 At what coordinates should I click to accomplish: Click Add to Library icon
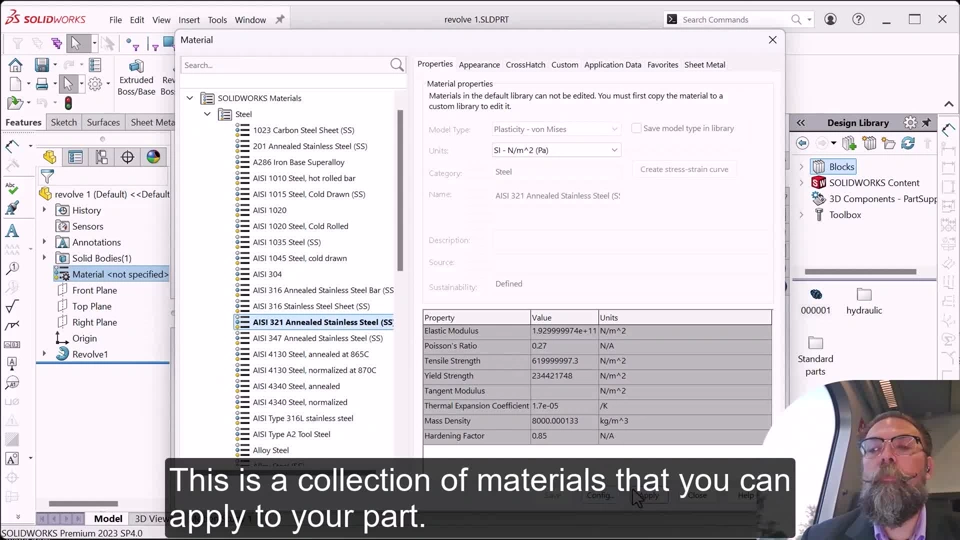coord(849,143)
